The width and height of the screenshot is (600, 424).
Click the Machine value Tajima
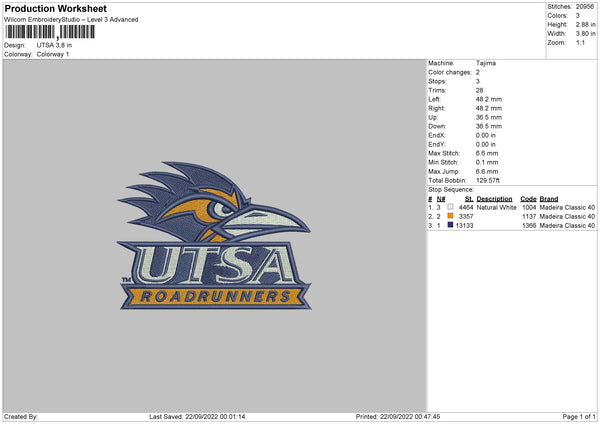[x=485, y=63]
